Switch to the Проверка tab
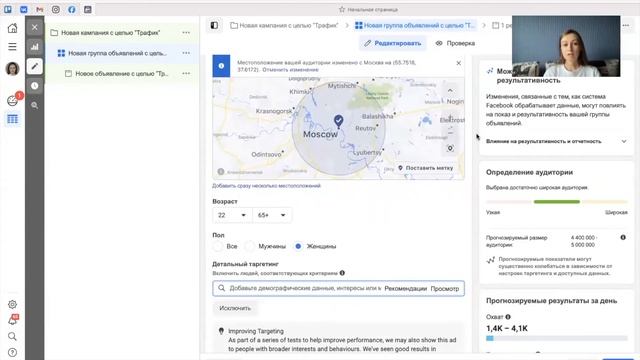Image resolution: width=640 pixels, height=360 pixels. point(455,43)
